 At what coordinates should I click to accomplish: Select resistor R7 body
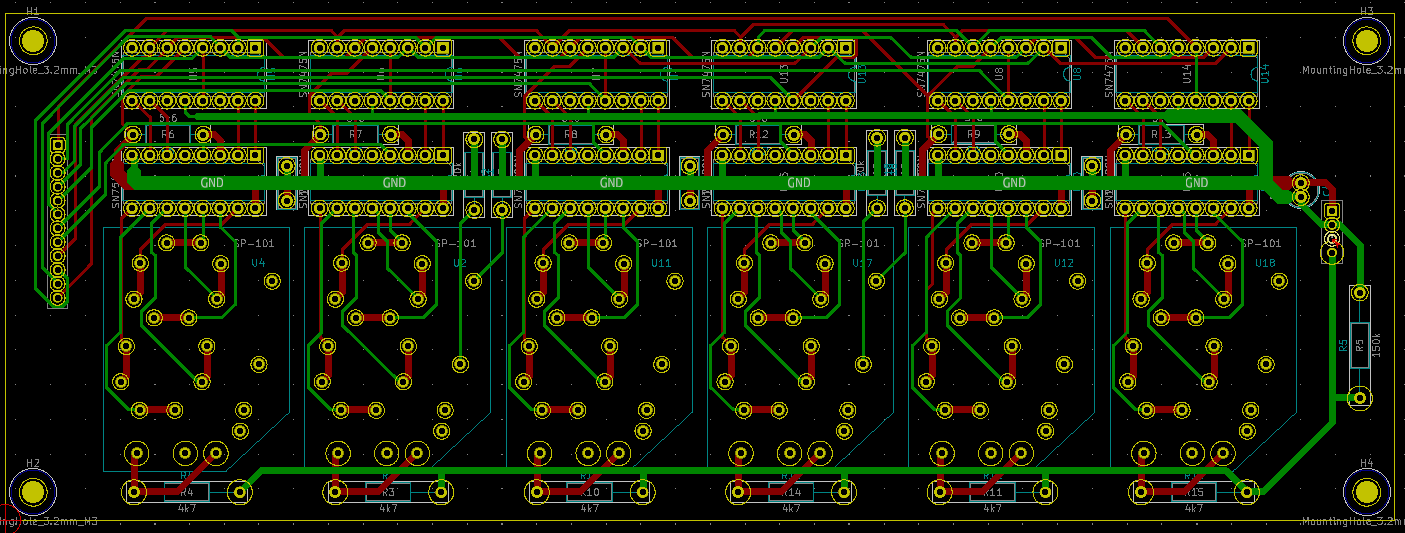tap(356, 135)
